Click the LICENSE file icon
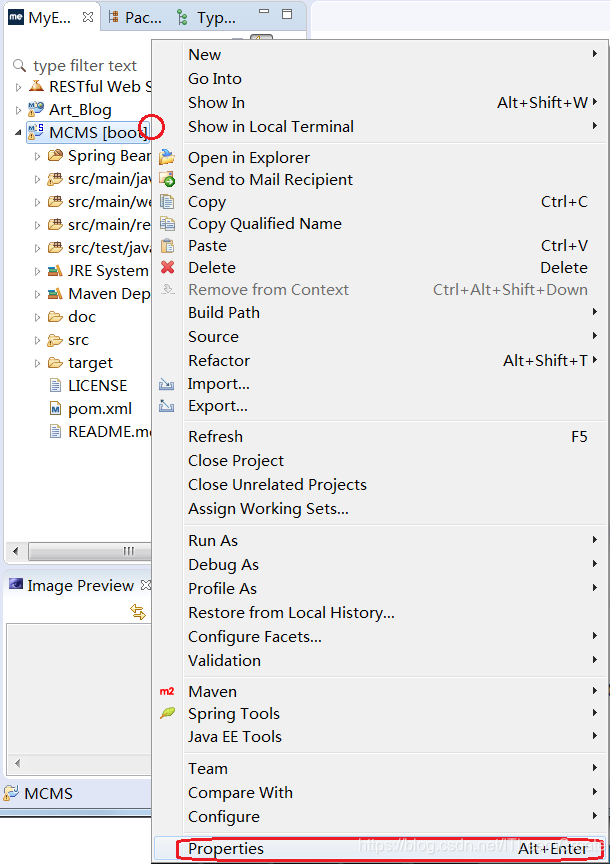The width and height of the screenshot is (616, 864). tap(55, 386)
